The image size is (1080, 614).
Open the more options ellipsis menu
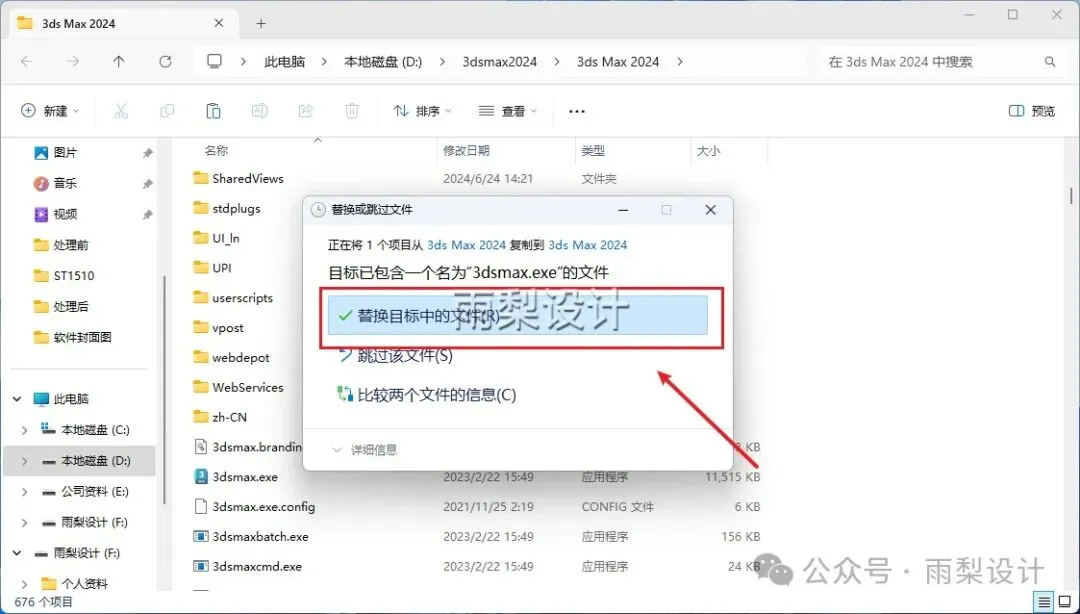pyautogui.click(x=577, y=112)
